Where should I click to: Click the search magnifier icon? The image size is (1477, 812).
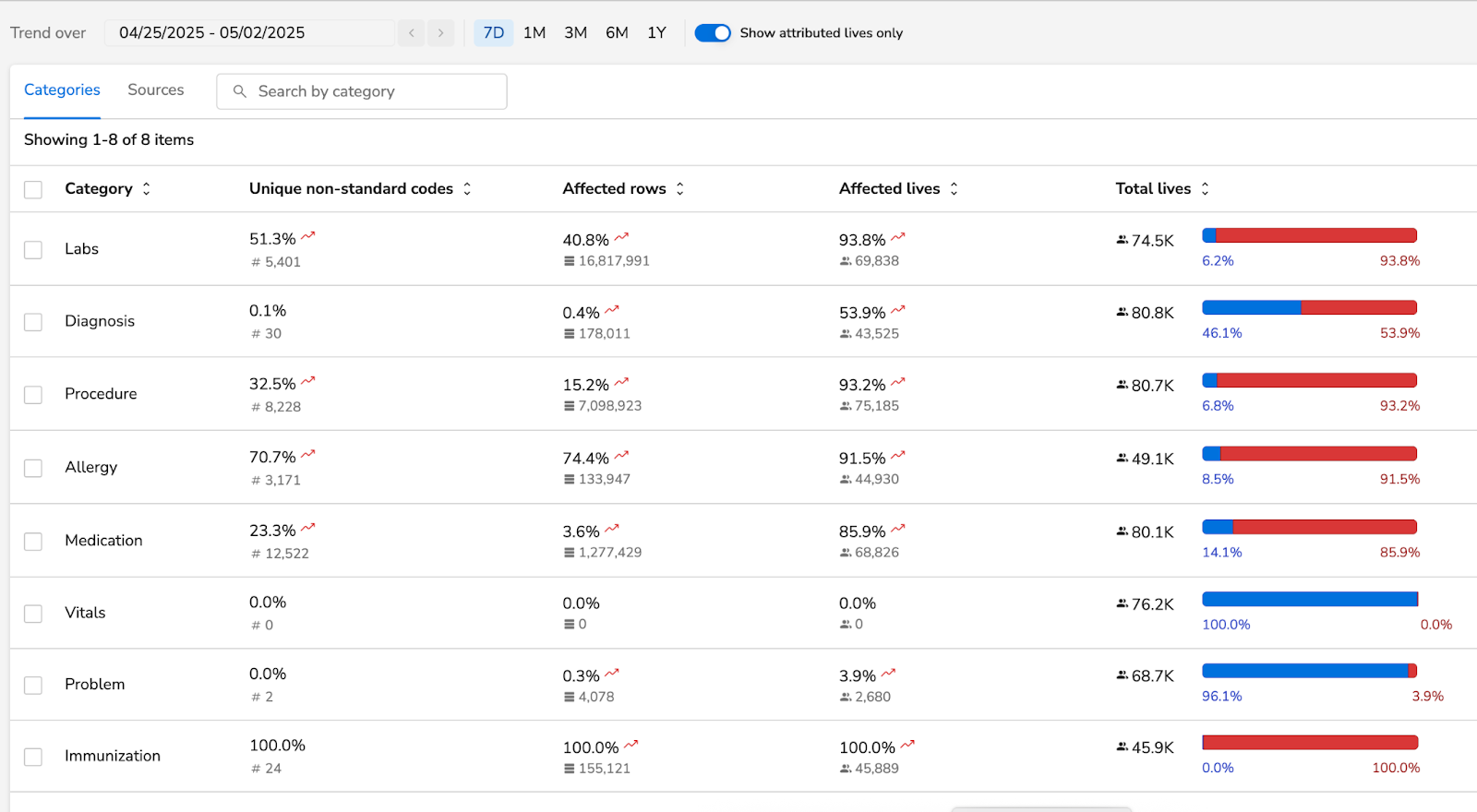coord(240,91)
